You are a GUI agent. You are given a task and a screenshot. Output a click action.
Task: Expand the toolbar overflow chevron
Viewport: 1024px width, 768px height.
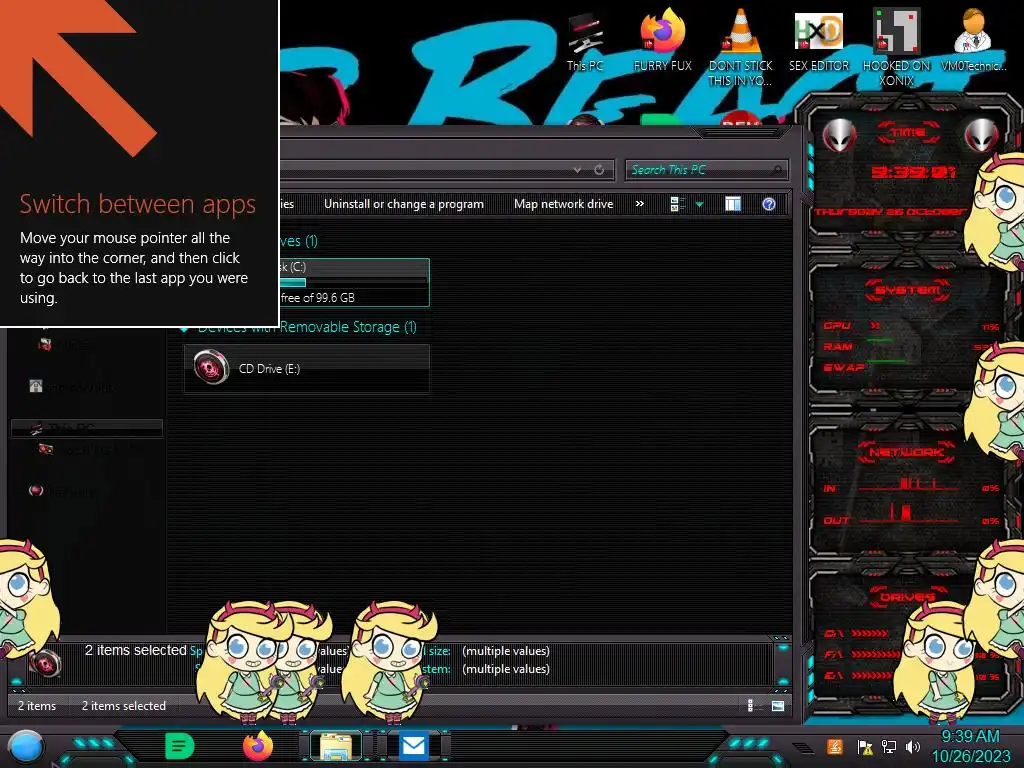640,204
